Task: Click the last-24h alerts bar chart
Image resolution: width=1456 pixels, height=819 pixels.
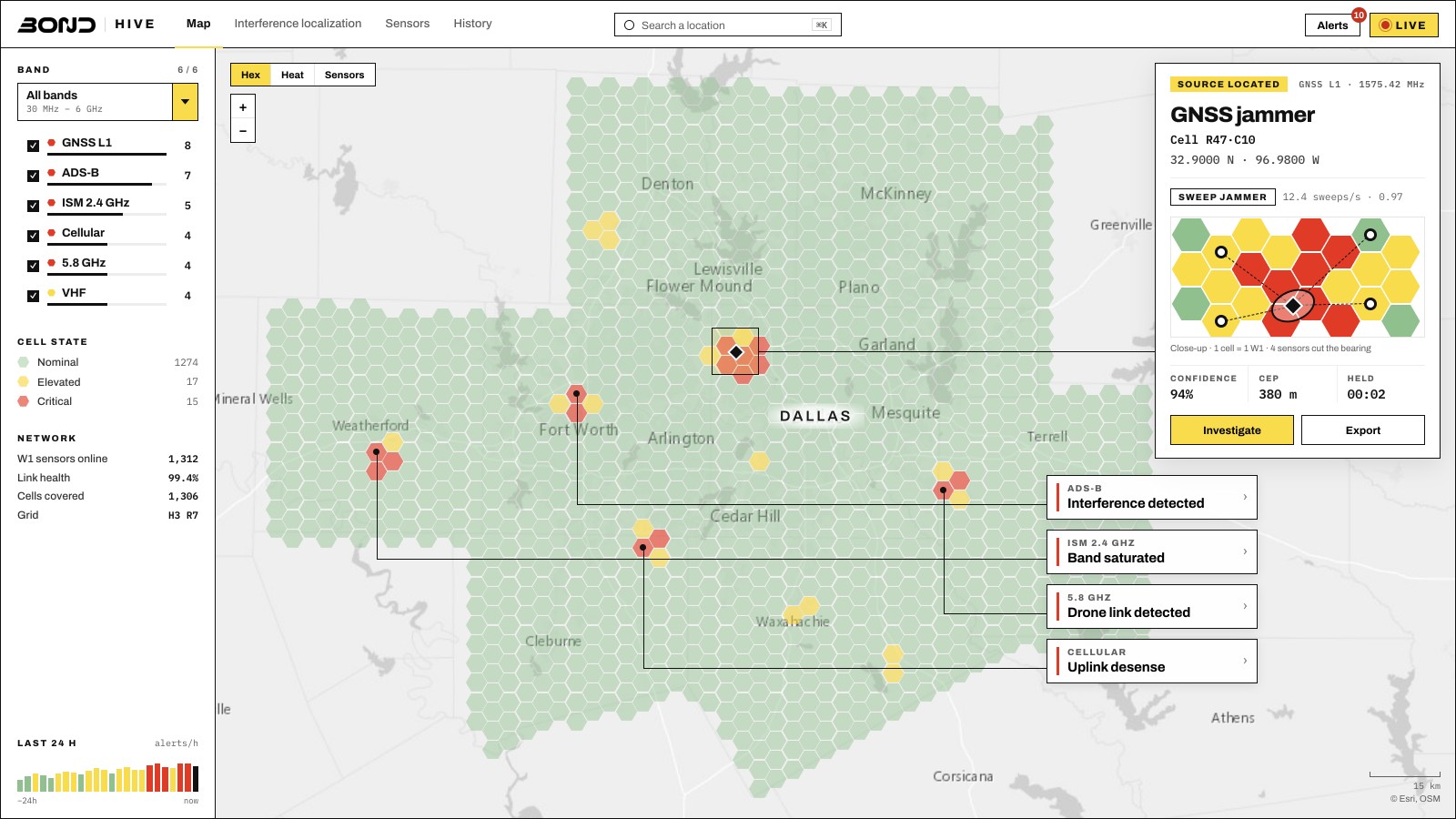Action: point(107,777)
